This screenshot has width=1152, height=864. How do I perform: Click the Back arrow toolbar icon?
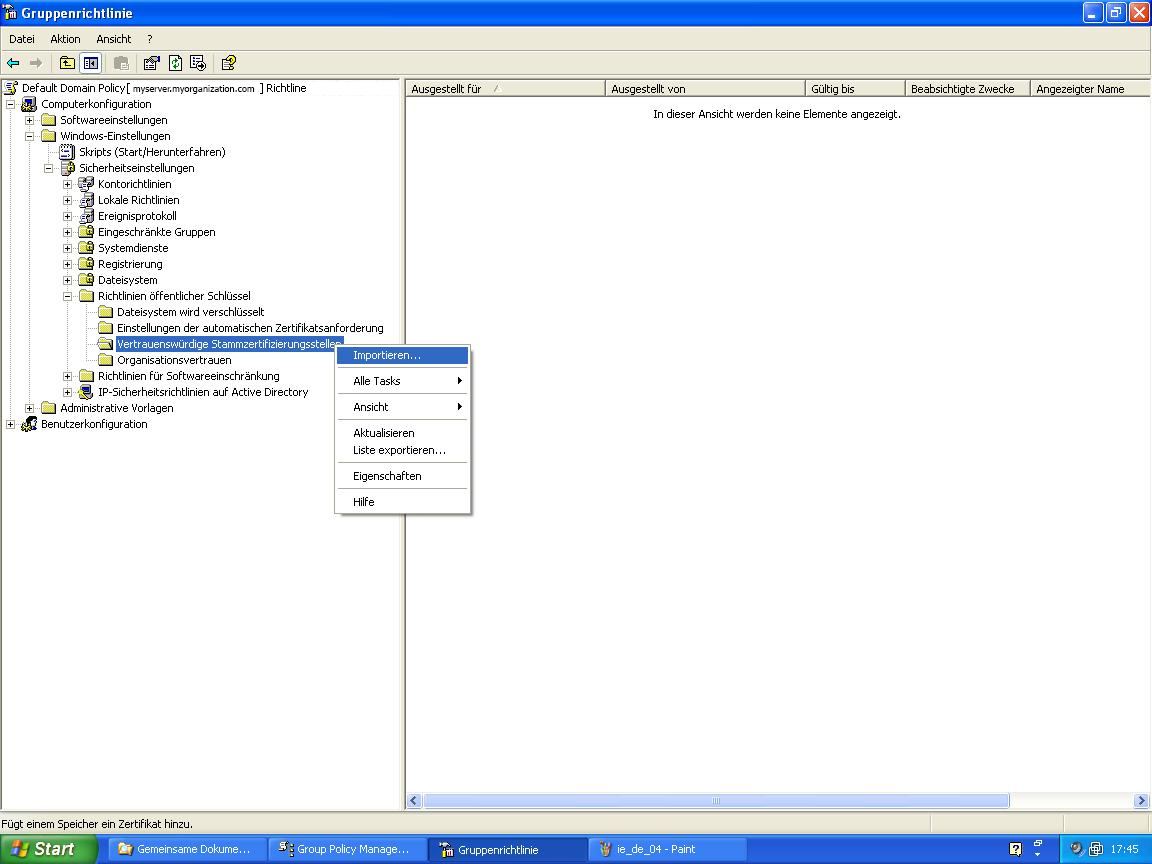coord(13,63)
